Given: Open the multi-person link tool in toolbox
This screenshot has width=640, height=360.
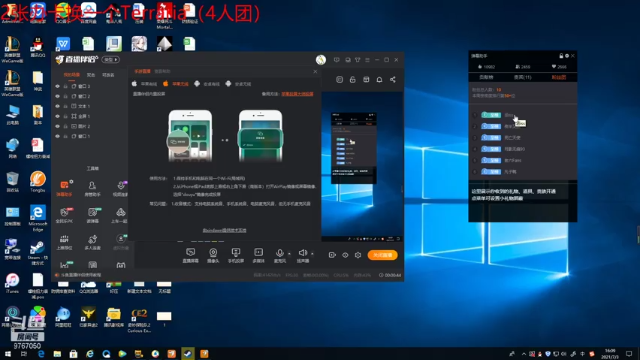Looking at the screenshot, I should coord(92,242).
